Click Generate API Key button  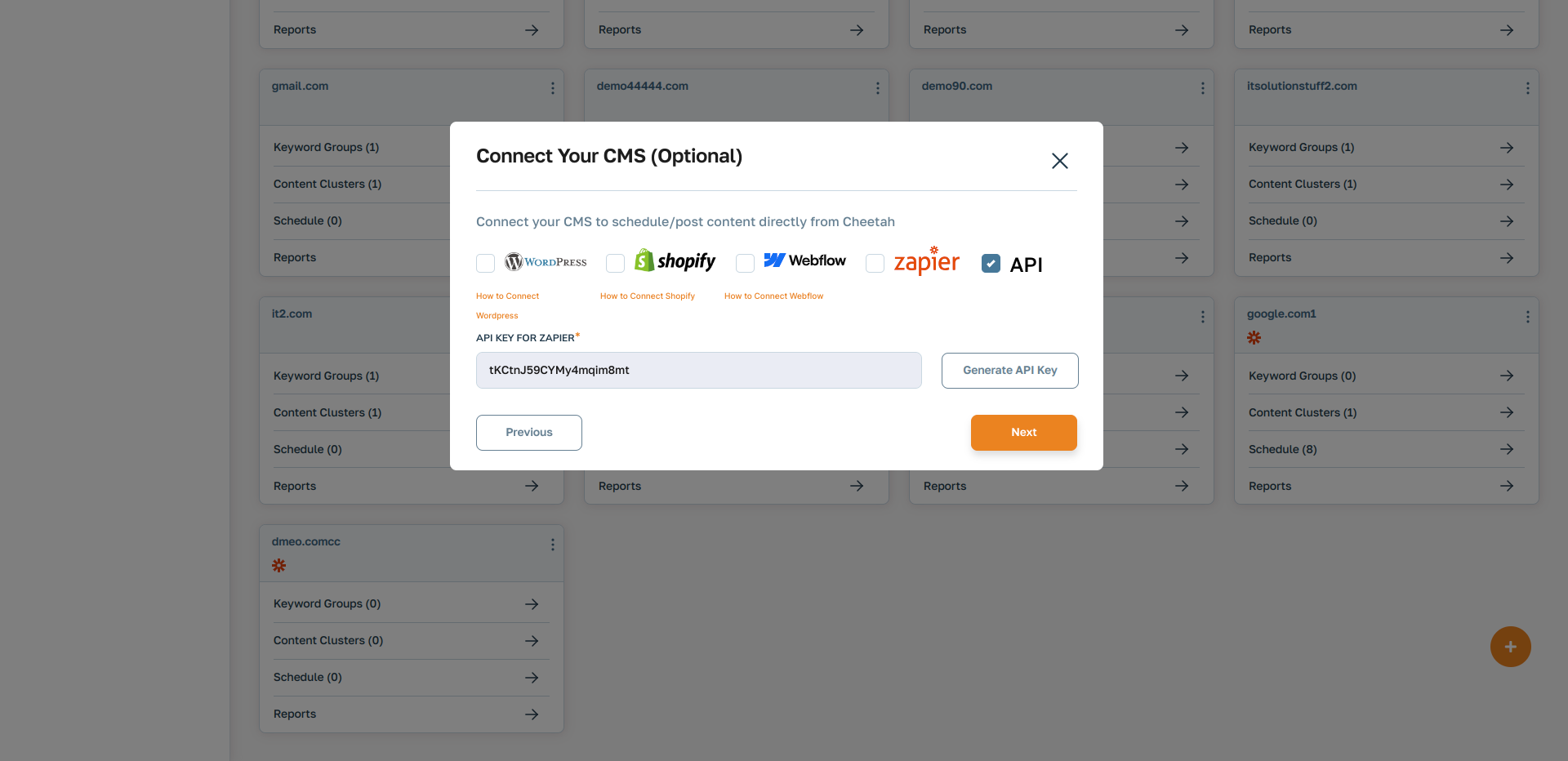[1009, 370]
